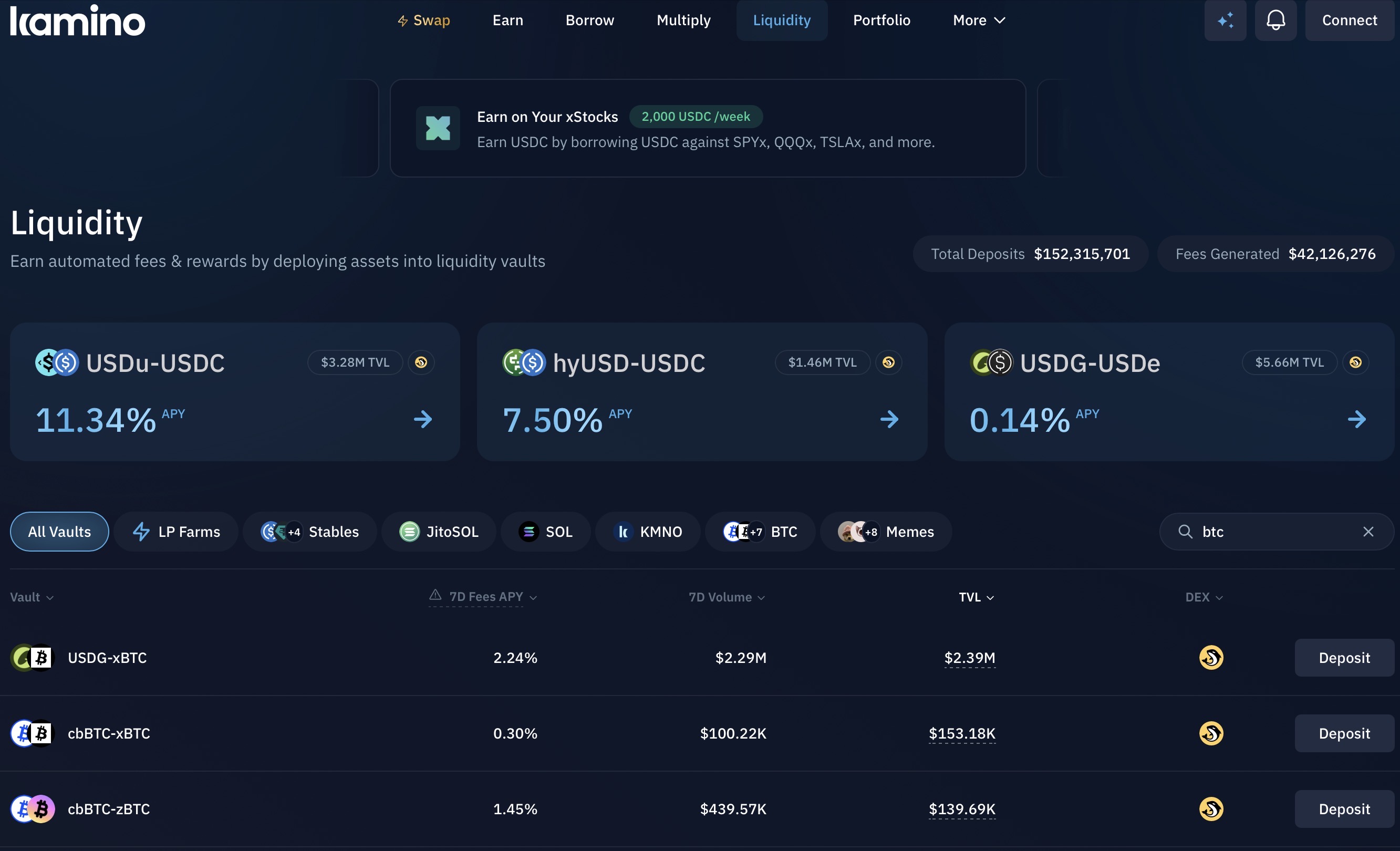Screen dimensions: 1400x851
Task: Select the All Vaults filter
Action: (60, 532)
